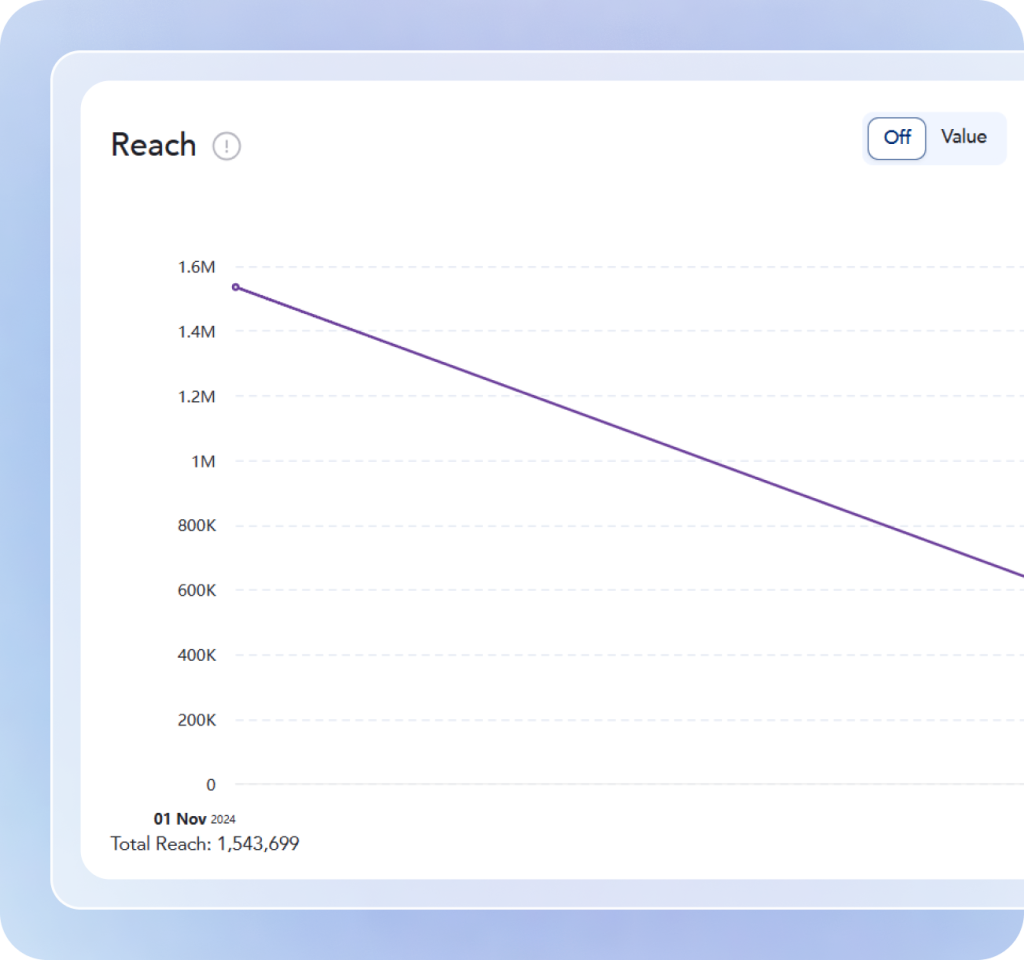Click the 1M y-axis label
The height and width of the screenshot is (960, 1024).
click(203, 462)
